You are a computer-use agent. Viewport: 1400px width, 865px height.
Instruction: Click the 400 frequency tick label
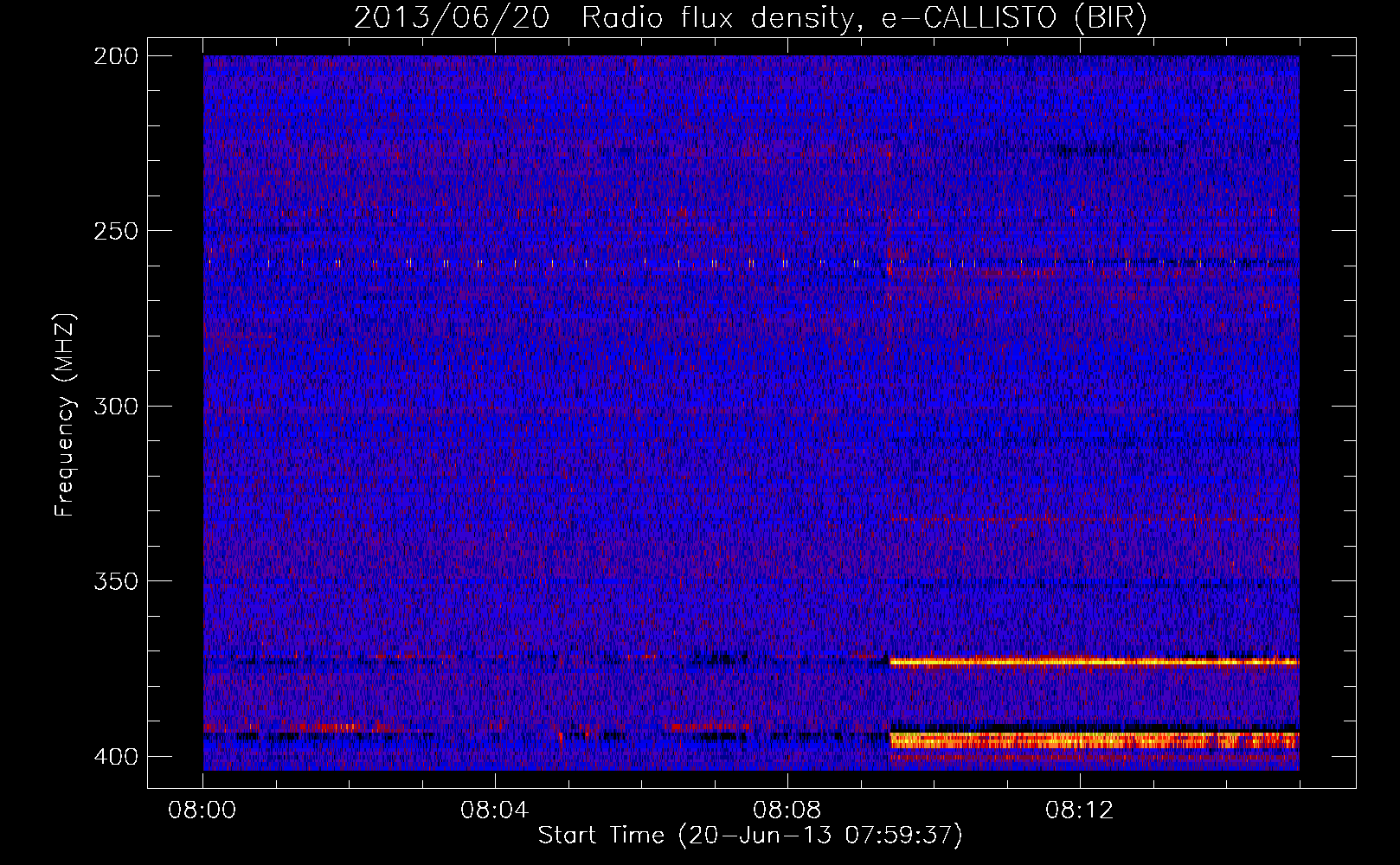(115, 756)
